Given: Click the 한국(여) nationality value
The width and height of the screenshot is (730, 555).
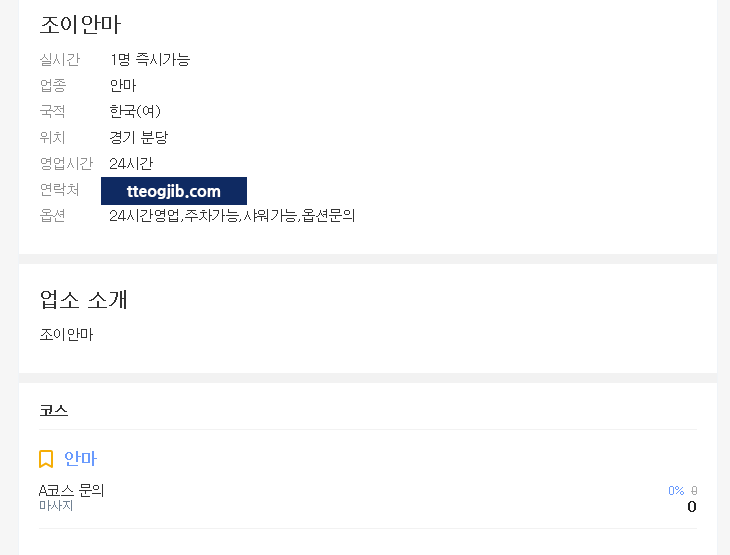Looking at the screenshot, I should [135, 111].
